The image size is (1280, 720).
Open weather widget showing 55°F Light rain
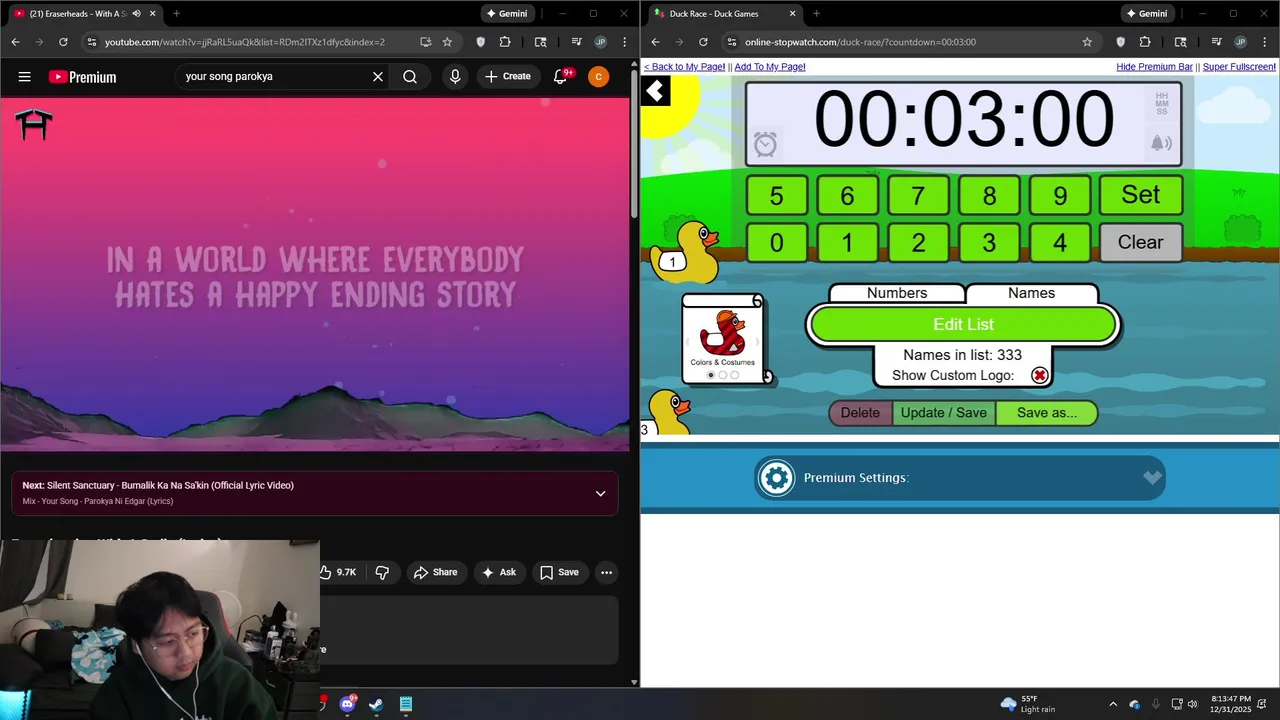pos(1027,704)
